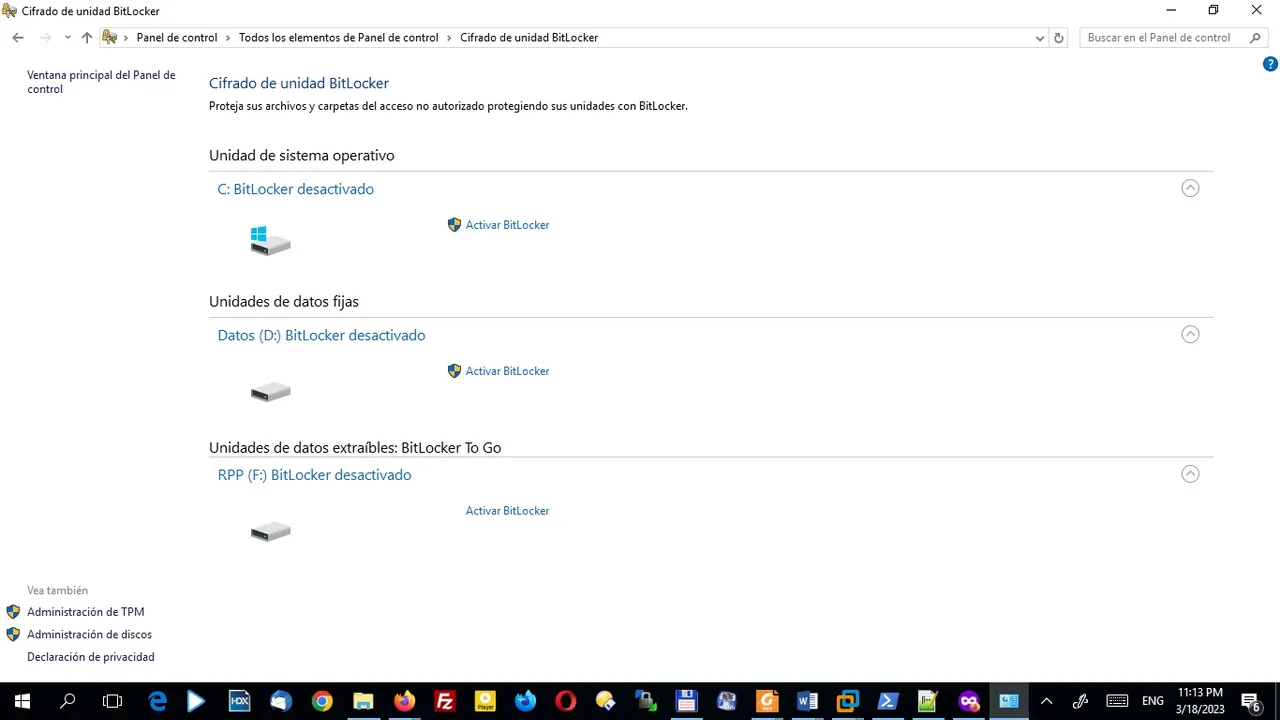Go back using the left arrow
The height and width of the screenshot is (720, 1280).
point(18,37)
